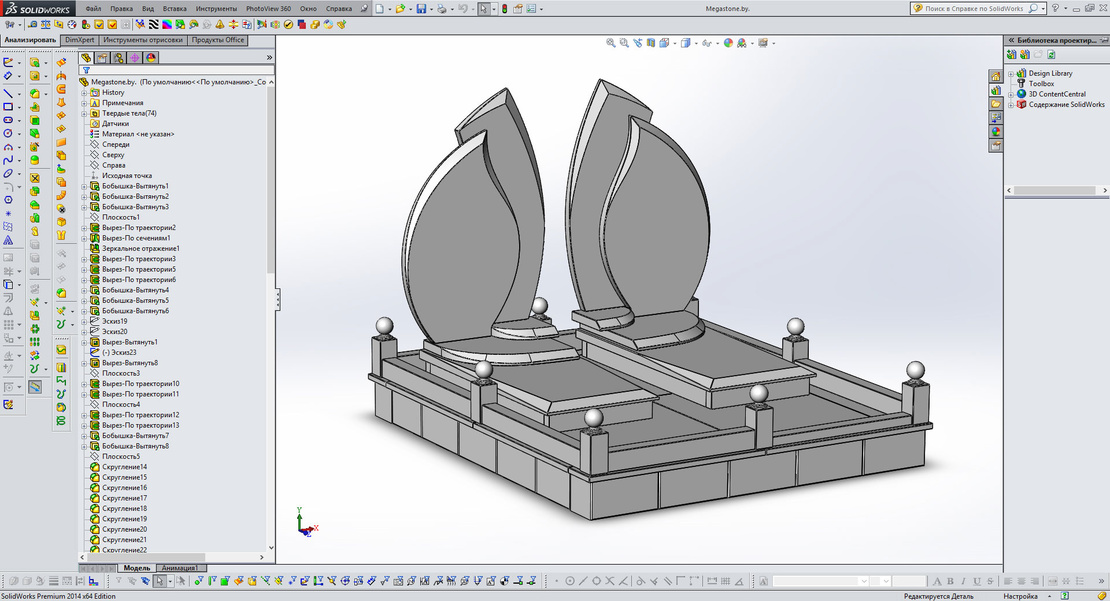Click the Save icon in the top toolbar
The width and height of the screenshot is (1110, 601).
[422, 9]
